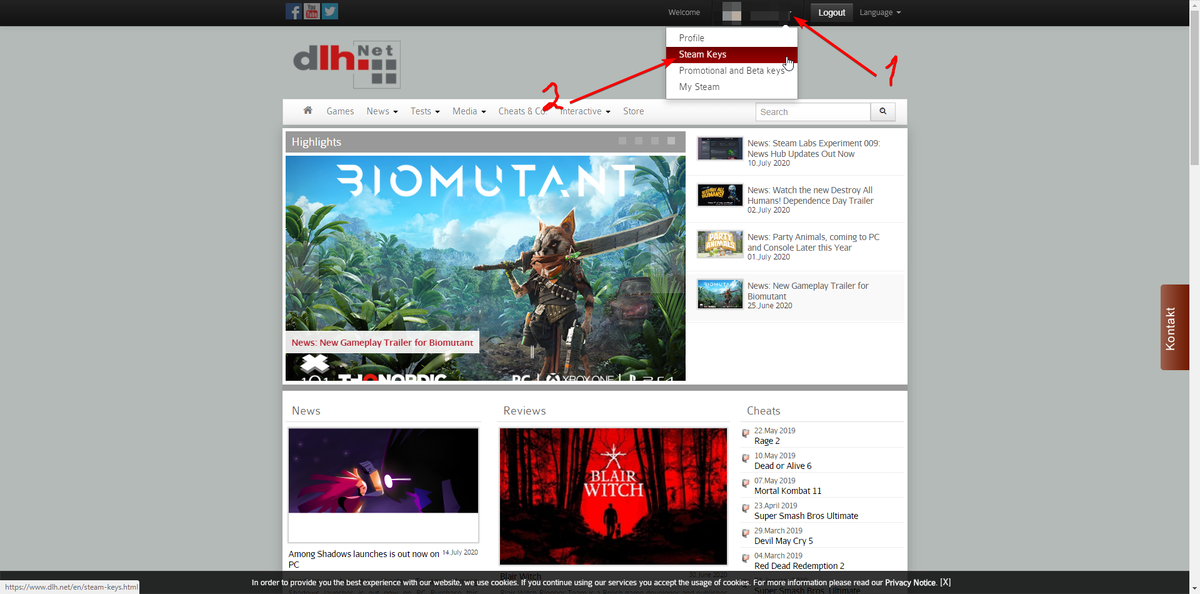
Task: Expand the Interactive menu
Action: (x=585, y=111)
